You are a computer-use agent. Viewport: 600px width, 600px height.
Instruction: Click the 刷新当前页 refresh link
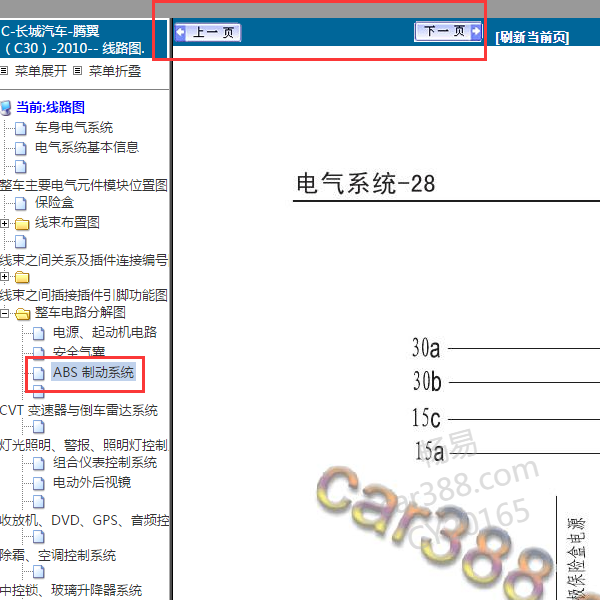coord(532,38)
